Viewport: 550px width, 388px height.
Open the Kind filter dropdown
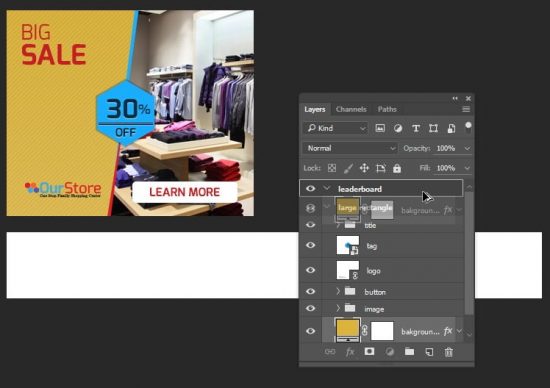[335, 128]
